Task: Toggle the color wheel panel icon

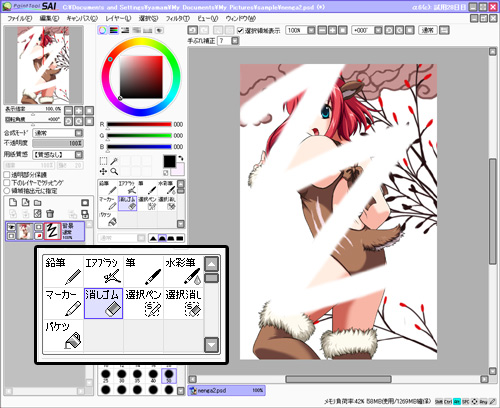Action: click(102, 30)
